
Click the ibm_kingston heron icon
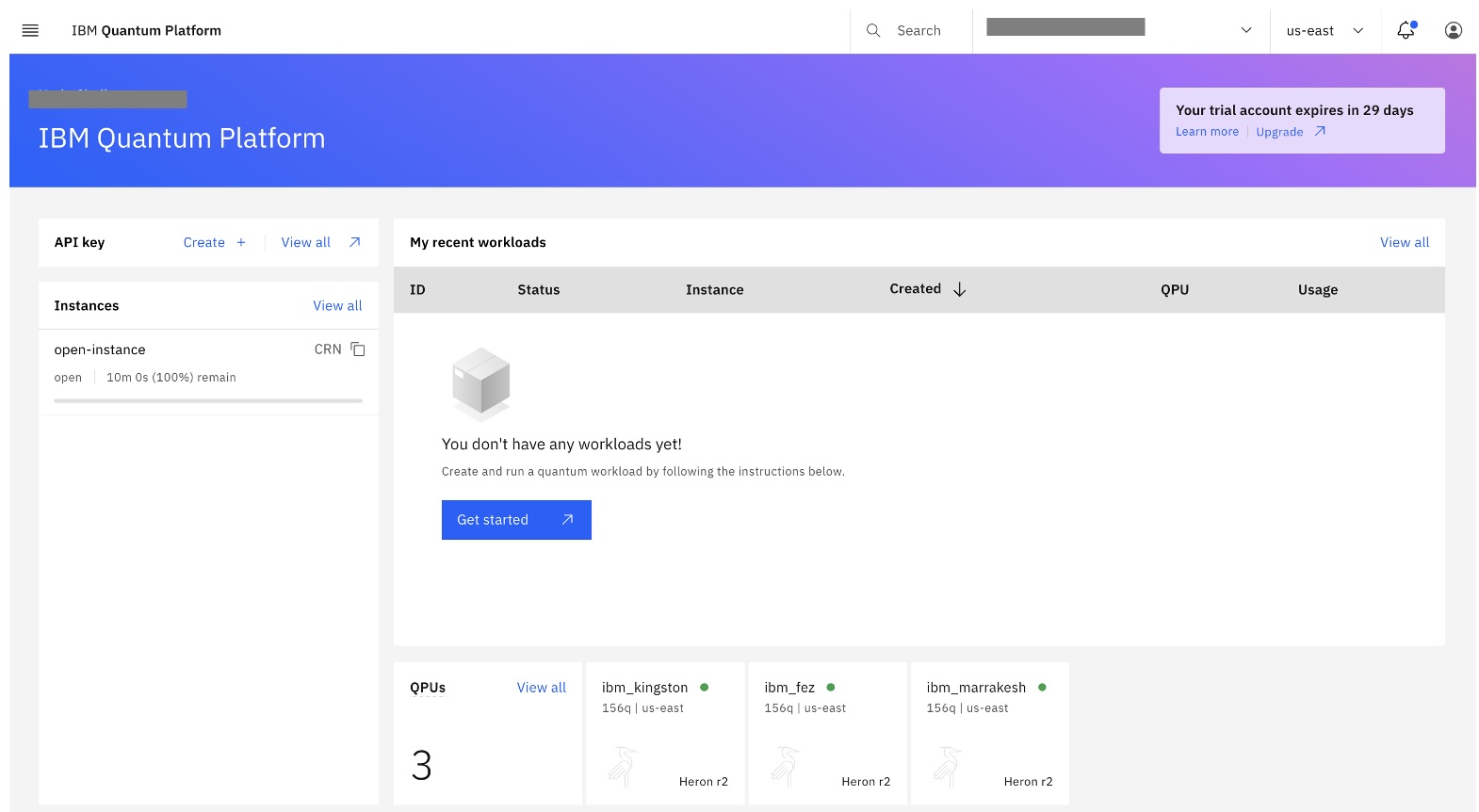coord(623,767)
